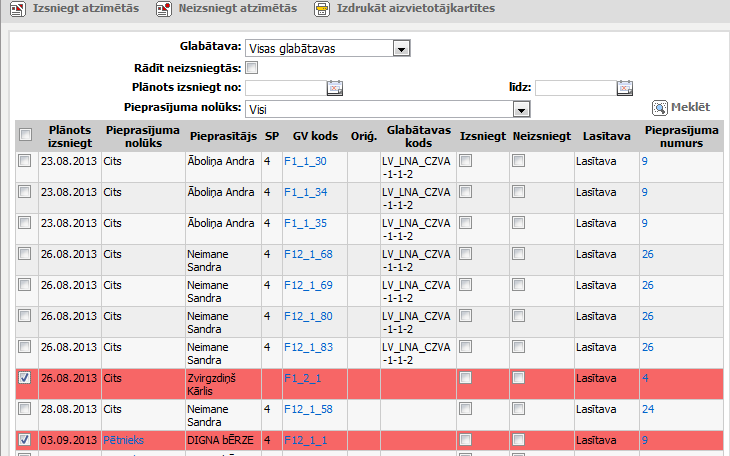The image size is (730, 456).
Task: Click the printer icon for Izdrukāt aizvietotājkartites
Action: click(x=321, y=9)
